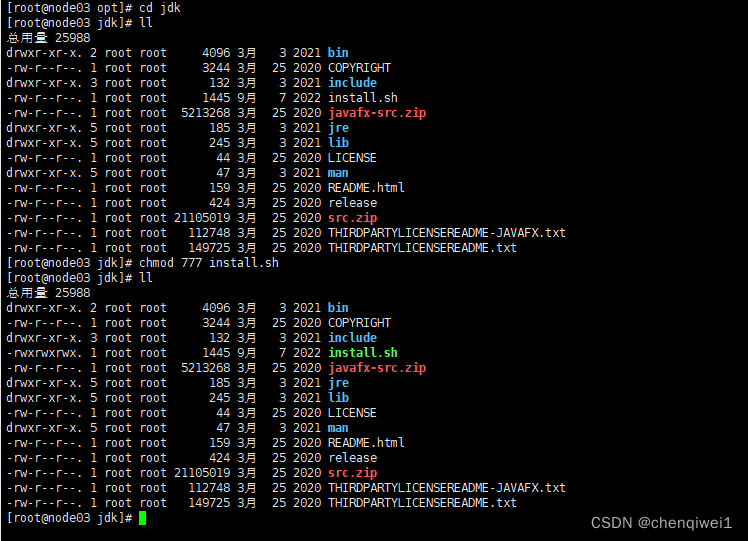Click 'THIRDPARTYLICENSEREADME.txt' in listing after chmod
This screenshot has width=748, height=541.
click(422, 503)
